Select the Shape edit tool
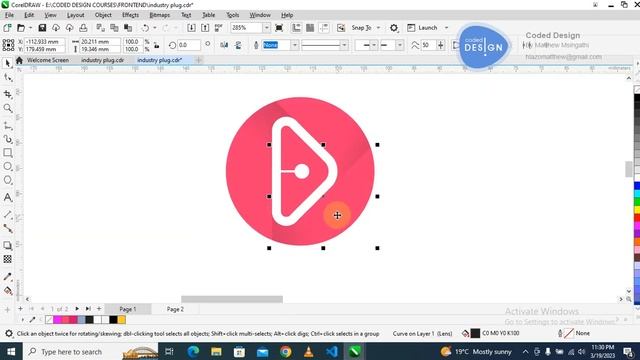Screen dimensions: 640x360 tap(8, 78)
